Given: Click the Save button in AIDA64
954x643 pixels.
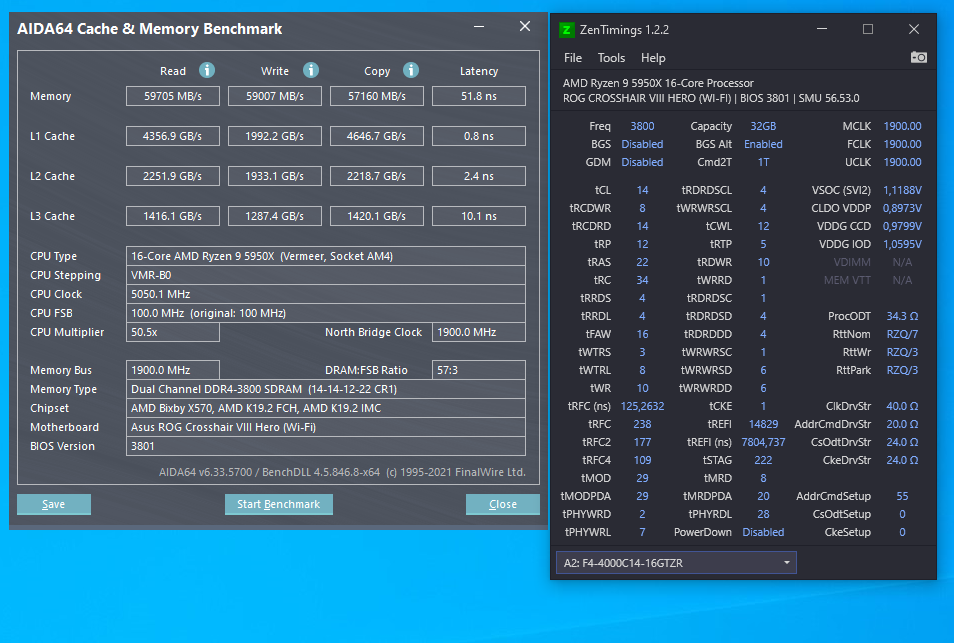Looking at the screenshot, I should (54, 504).
